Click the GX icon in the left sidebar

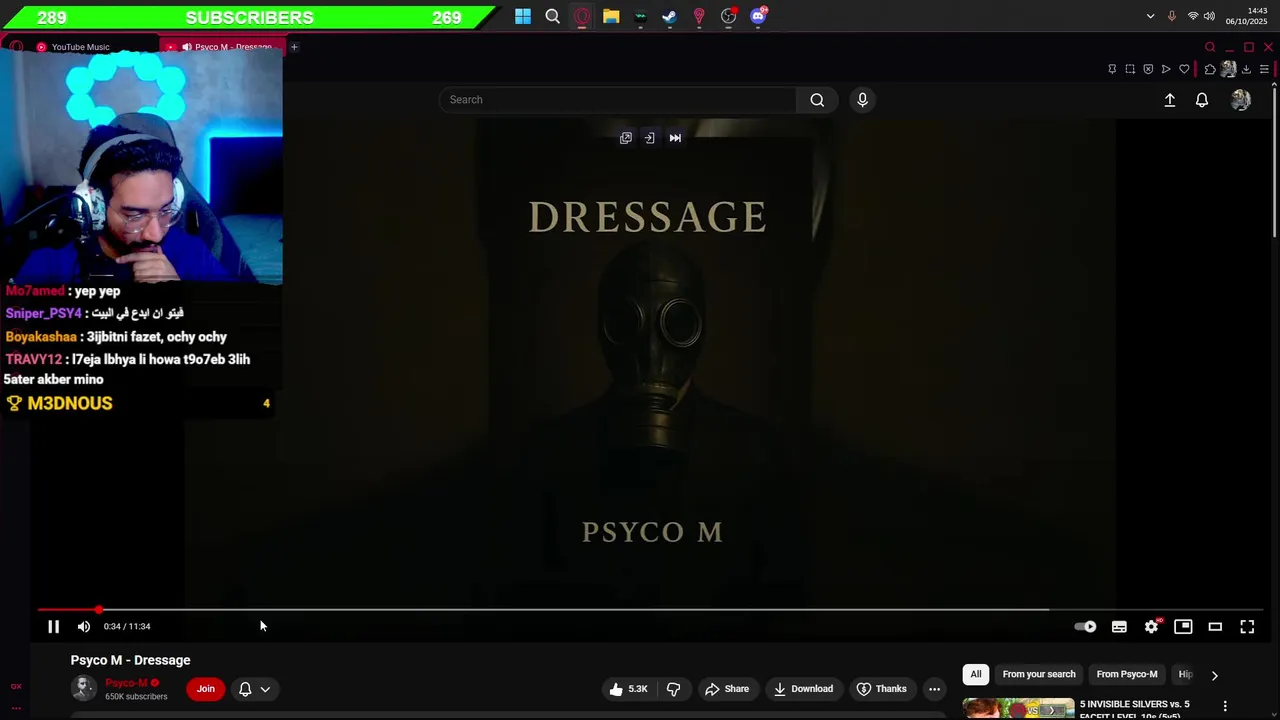[16, 686]
